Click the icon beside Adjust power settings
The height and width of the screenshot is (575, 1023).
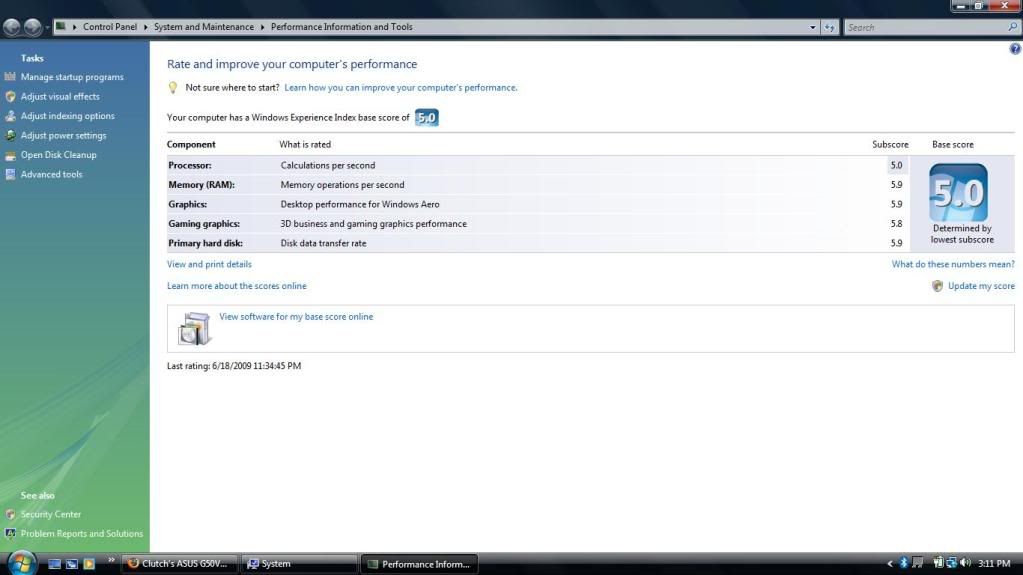click(x=10, y=136)
